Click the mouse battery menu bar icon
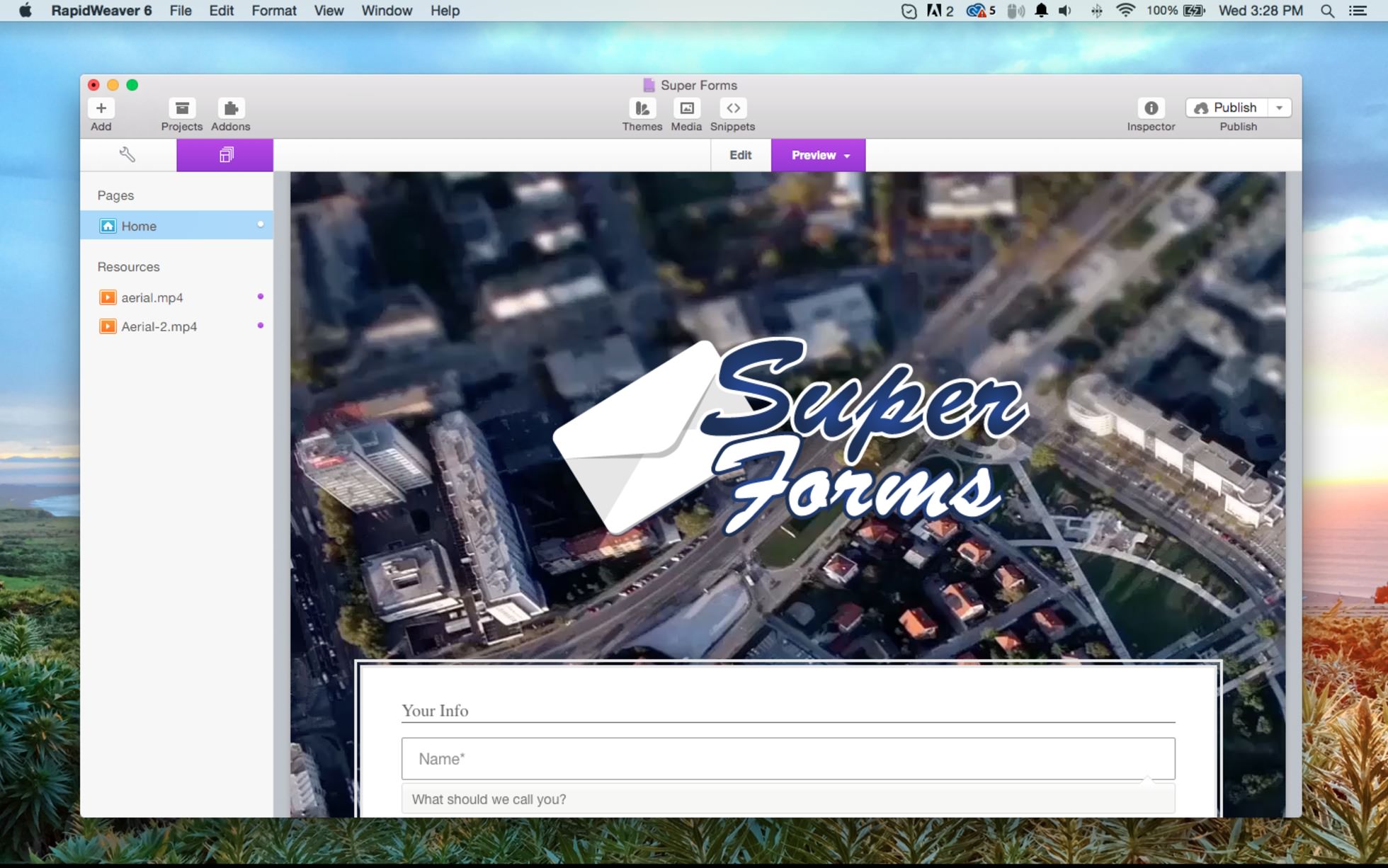The height and width of the screenshot is (868, 1388). coord(1015,11)
